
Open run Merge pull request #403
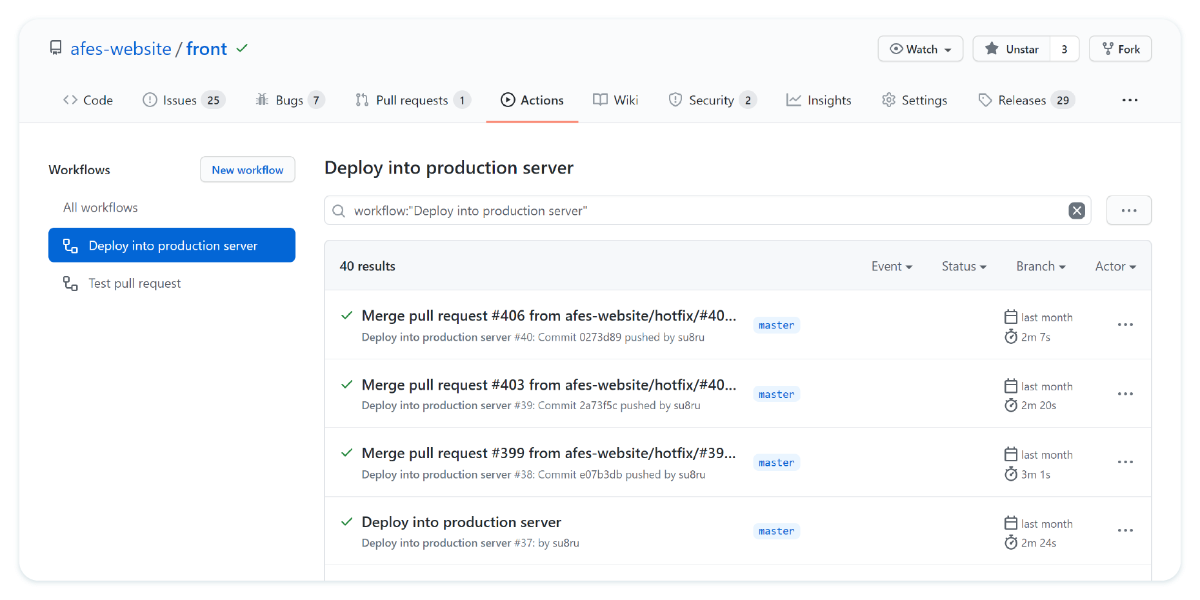(549, 385)
